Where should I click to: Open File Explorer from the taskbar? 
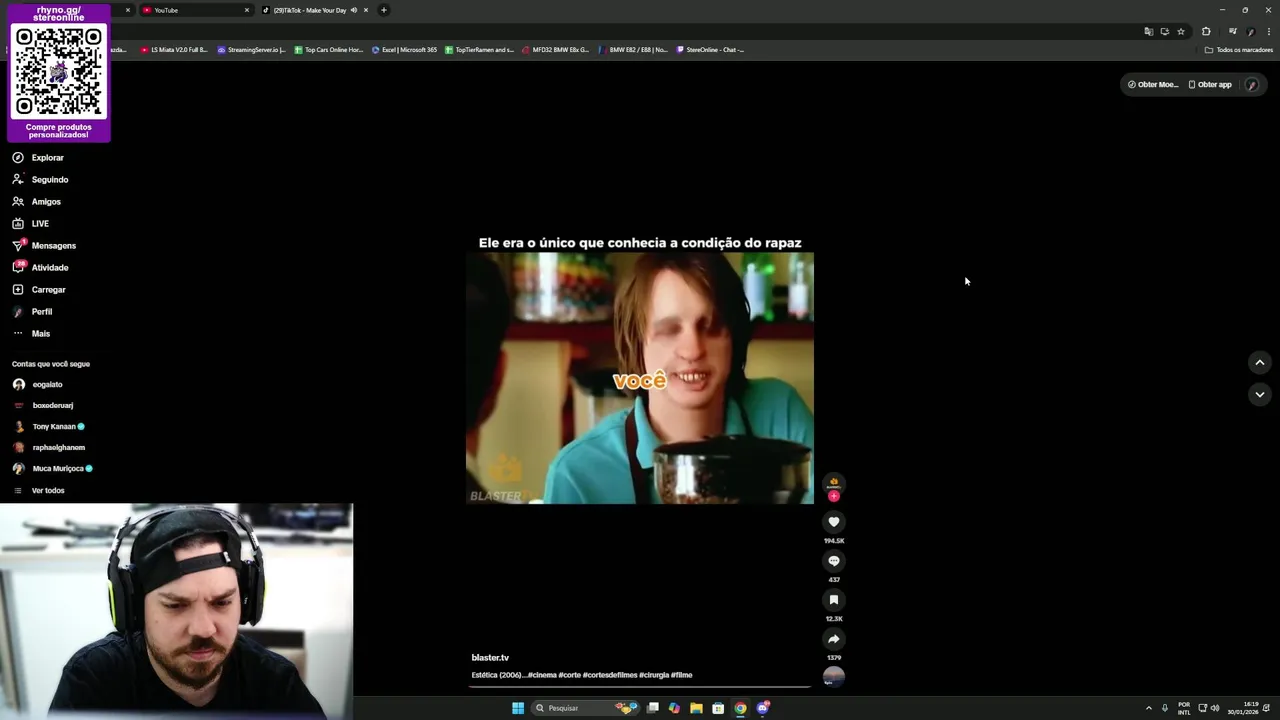point(696,708)
